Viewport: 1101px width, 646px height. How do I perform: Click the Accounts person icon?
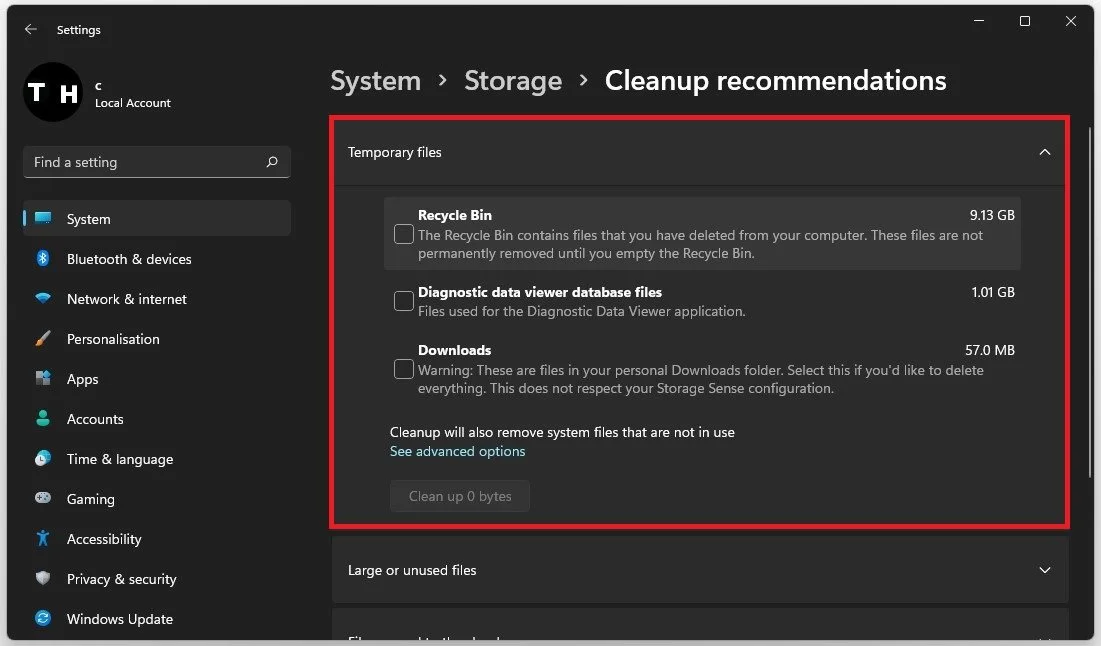coord(43,418)
